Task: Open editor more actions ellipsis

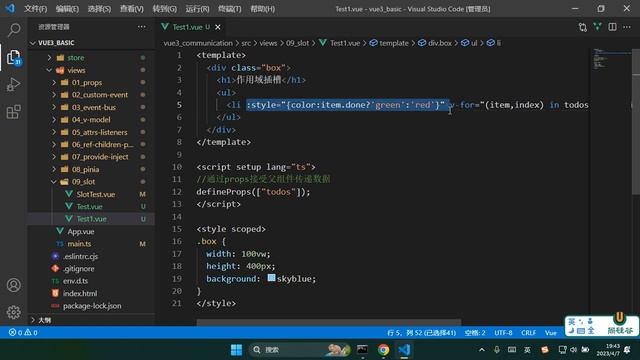Action: 627,27
